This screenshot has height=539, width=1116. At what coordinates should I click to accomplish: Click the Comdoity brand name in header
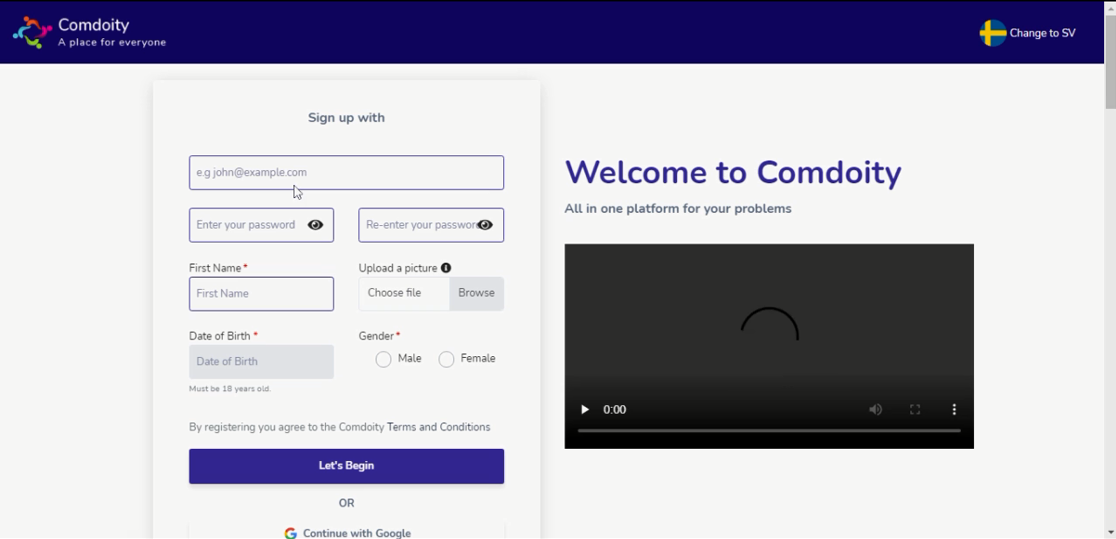point(94,25)
